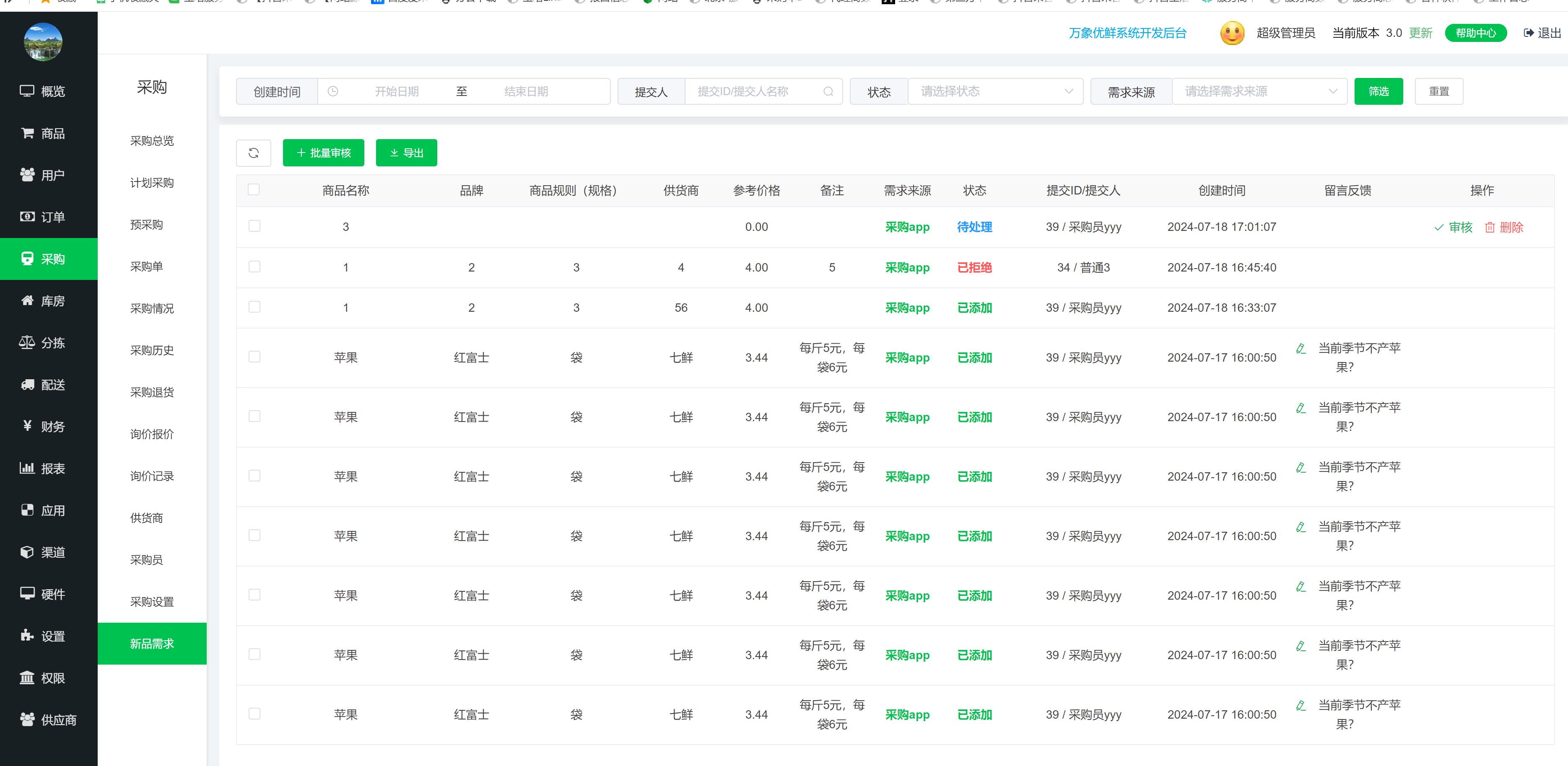
Task: Click the 万象优鲜系统开发后台 title link
Action: tap(1127, 33)
